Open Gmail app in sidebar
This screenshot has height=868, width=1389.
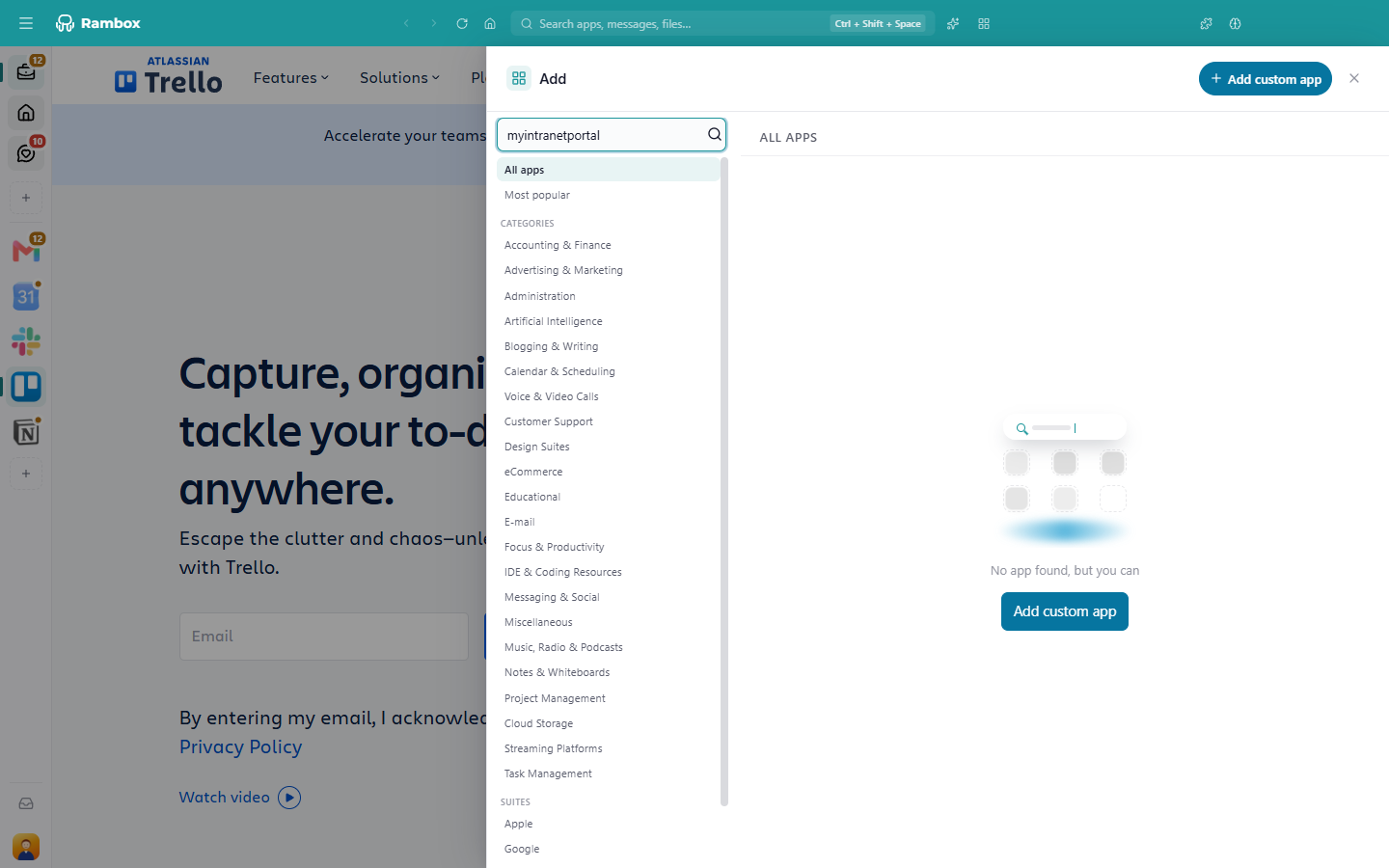pos(26,251)
